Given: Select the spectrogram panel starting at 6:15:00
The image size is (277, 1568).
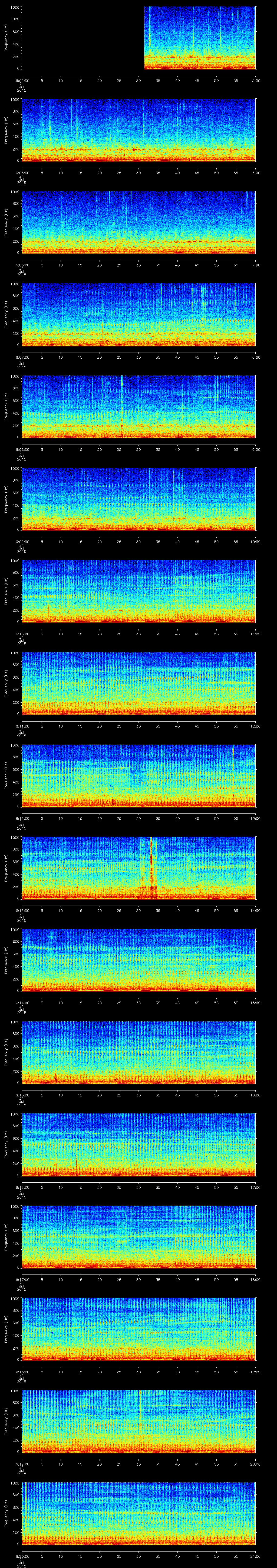Looking at the screenshot, I should click(138, 1052).
